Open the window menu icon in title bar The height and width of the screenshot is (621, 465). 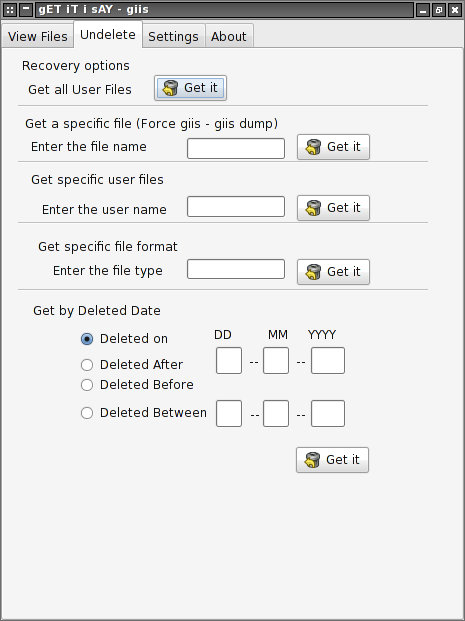coord(10,10)
